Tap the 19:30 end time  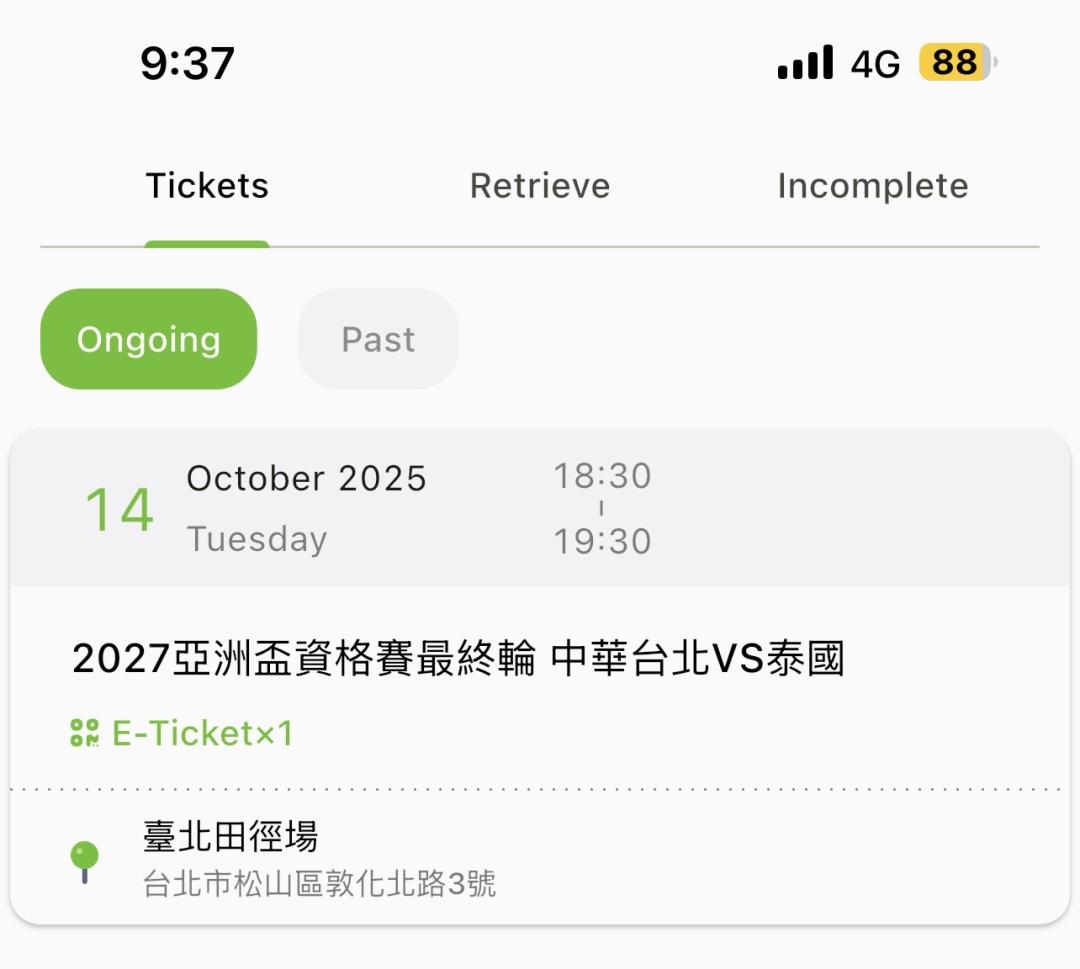(x=602, y=541)
